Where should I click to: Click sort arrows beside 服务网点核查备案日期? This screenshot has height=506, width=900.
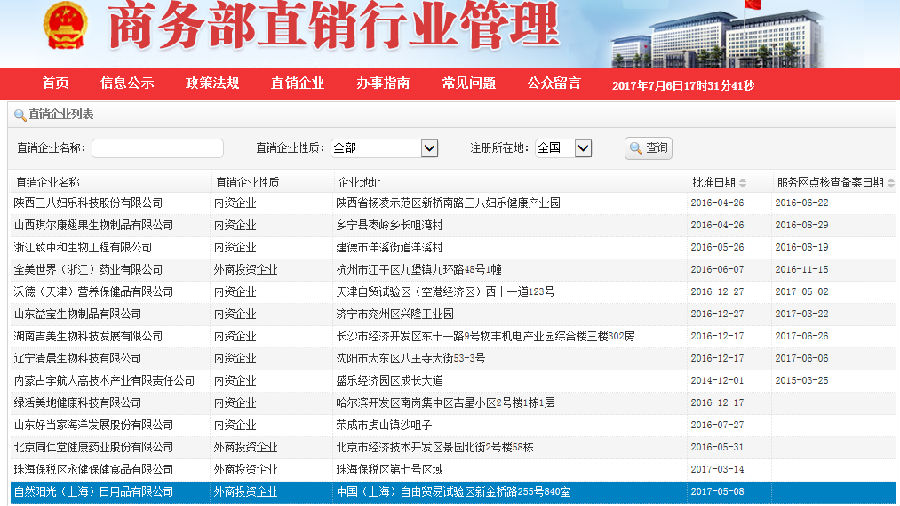tap(890, 182)
